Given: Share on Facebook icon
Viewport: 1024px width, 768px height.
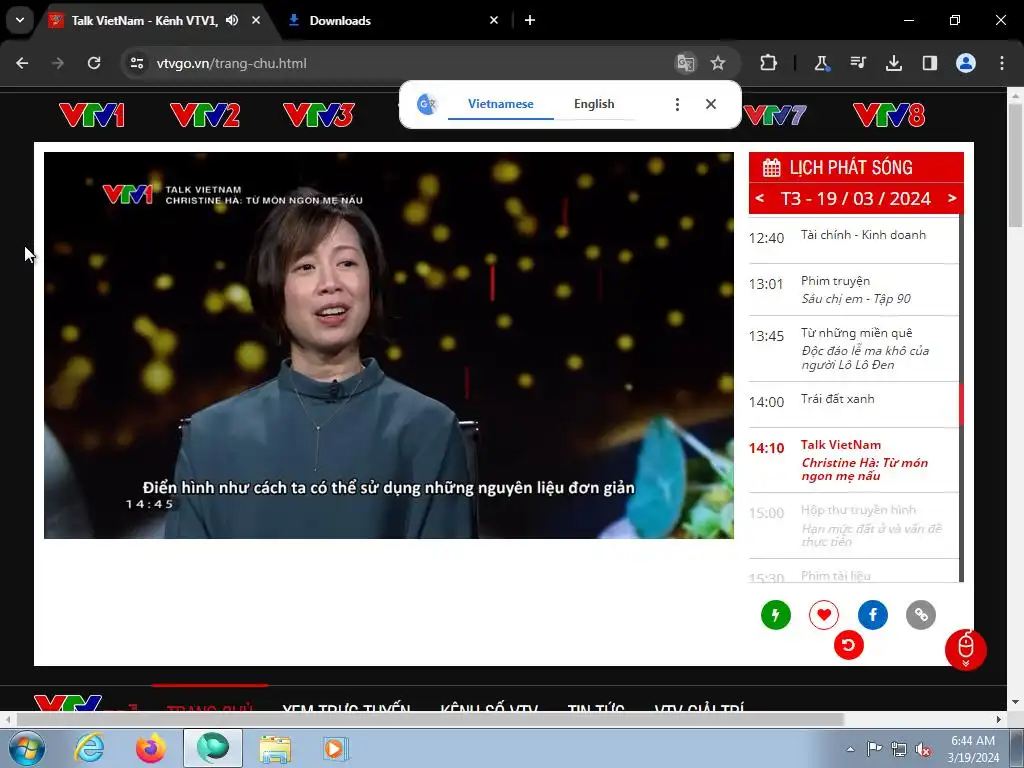Looking at the screenshot, I should pos(872,615).
